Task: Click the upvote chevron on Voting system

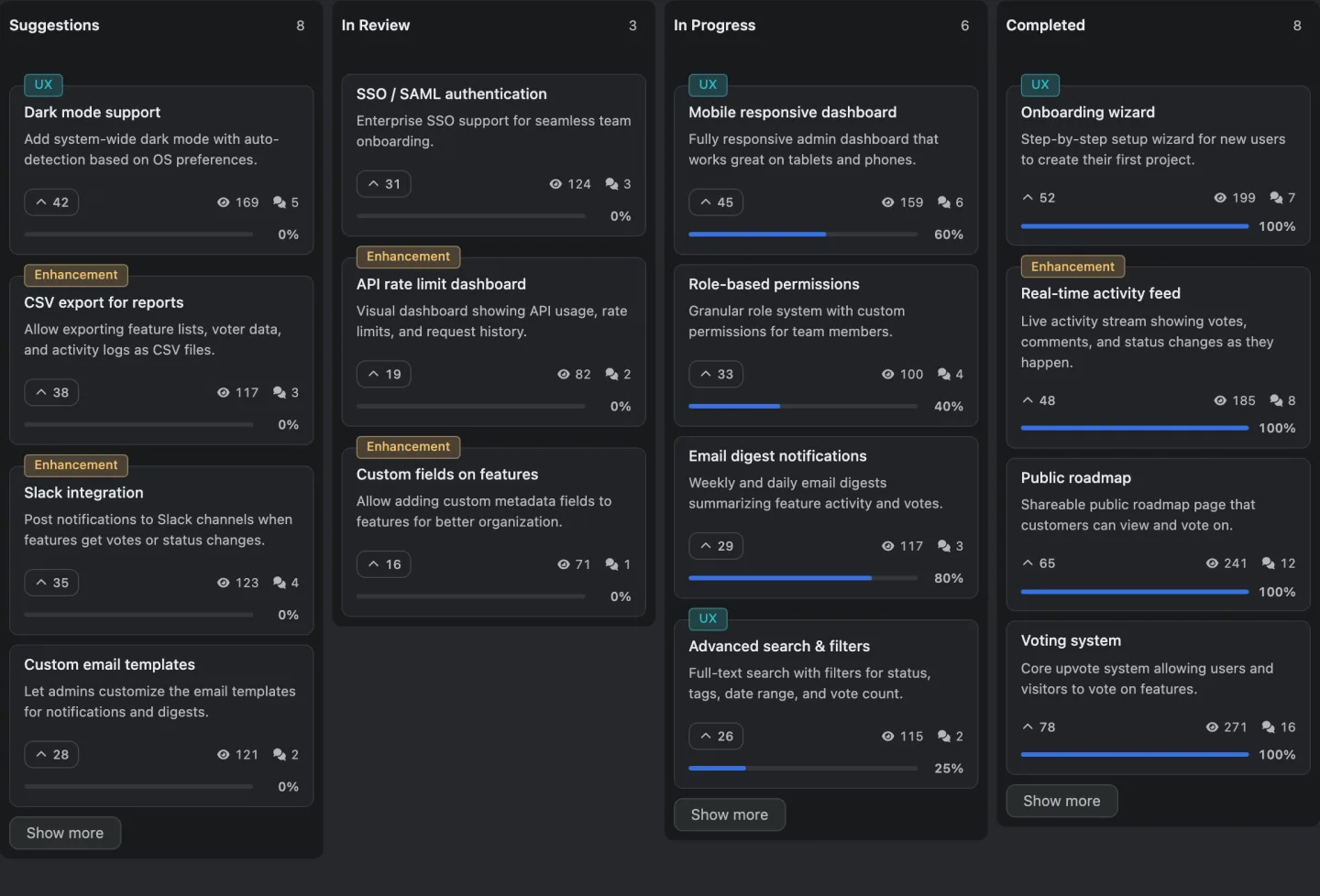Action: click(x=1028, y=727)
